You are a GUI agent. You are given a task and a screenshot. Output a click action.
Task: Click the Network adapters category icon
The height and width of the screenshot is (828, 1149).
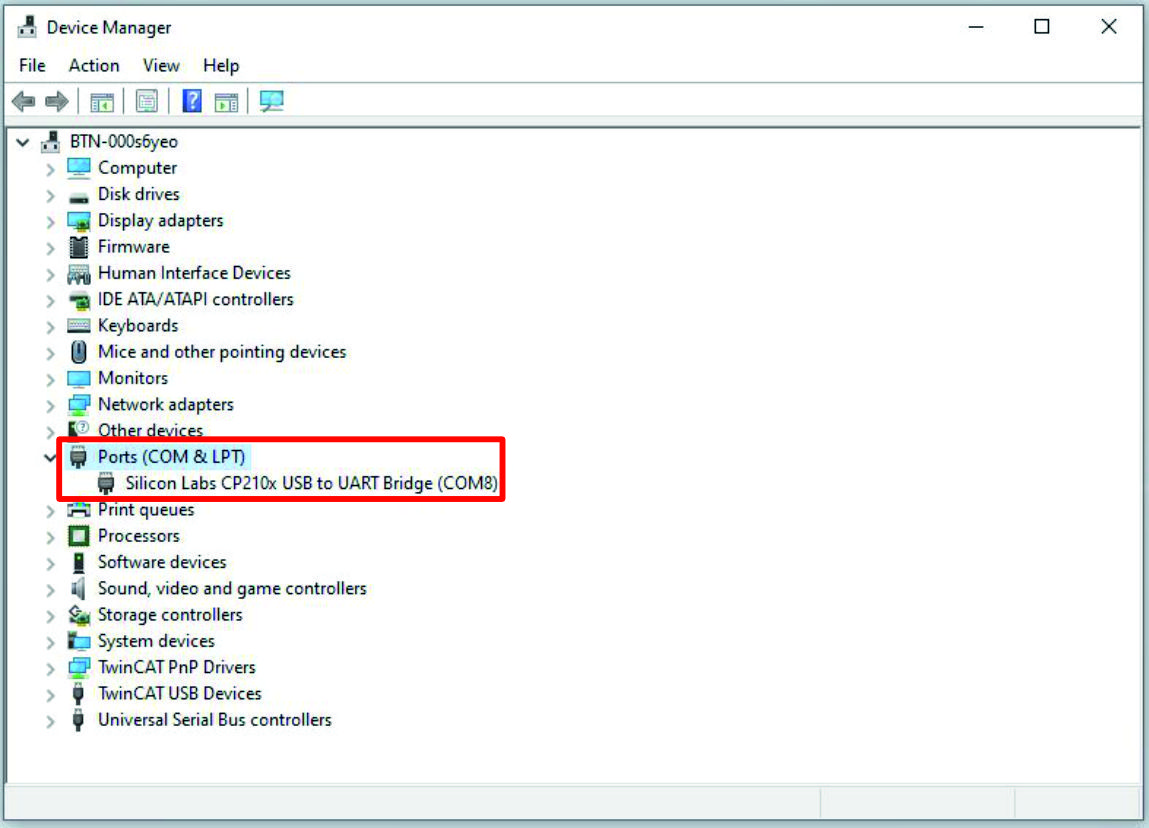pos(78,404)
